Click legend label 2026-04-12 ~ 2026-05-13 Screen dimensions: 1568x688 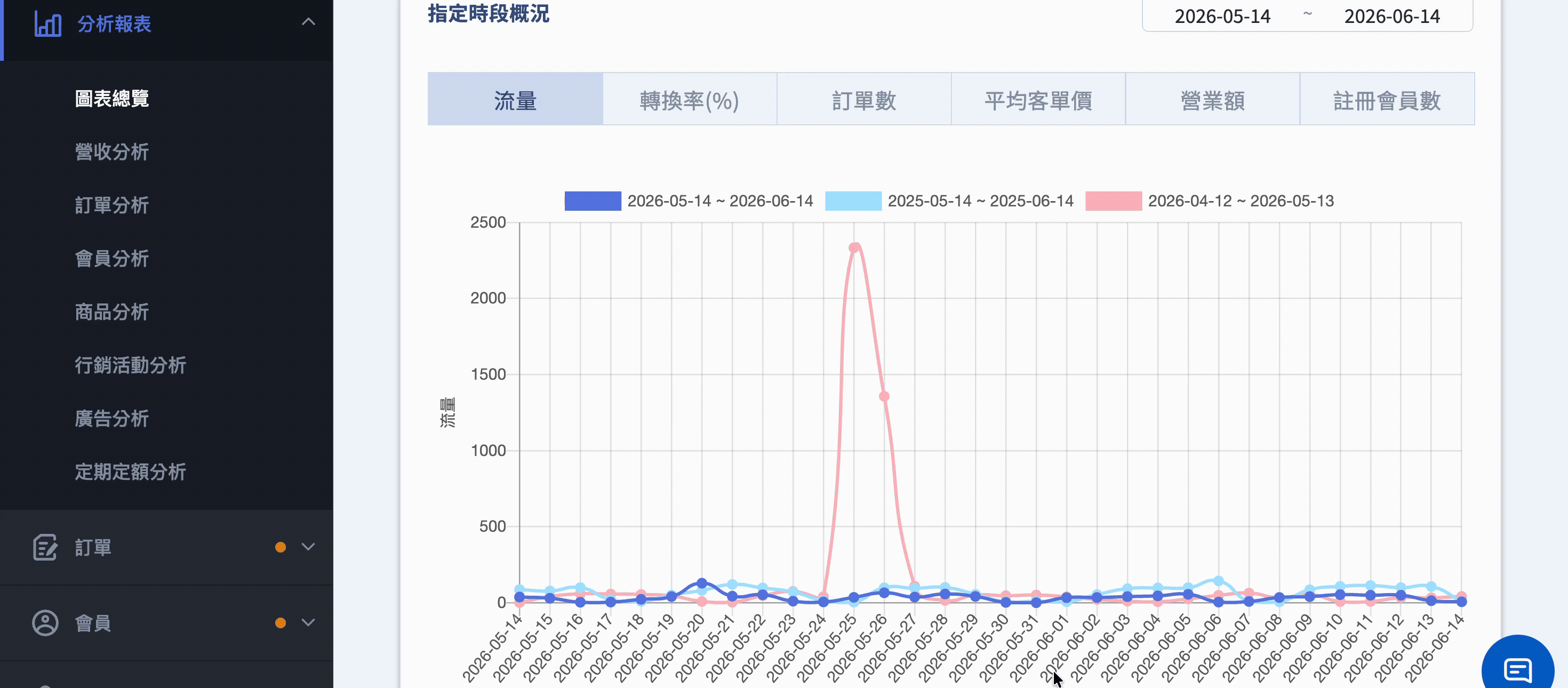pyautogui.click(x=1241, y=201)
